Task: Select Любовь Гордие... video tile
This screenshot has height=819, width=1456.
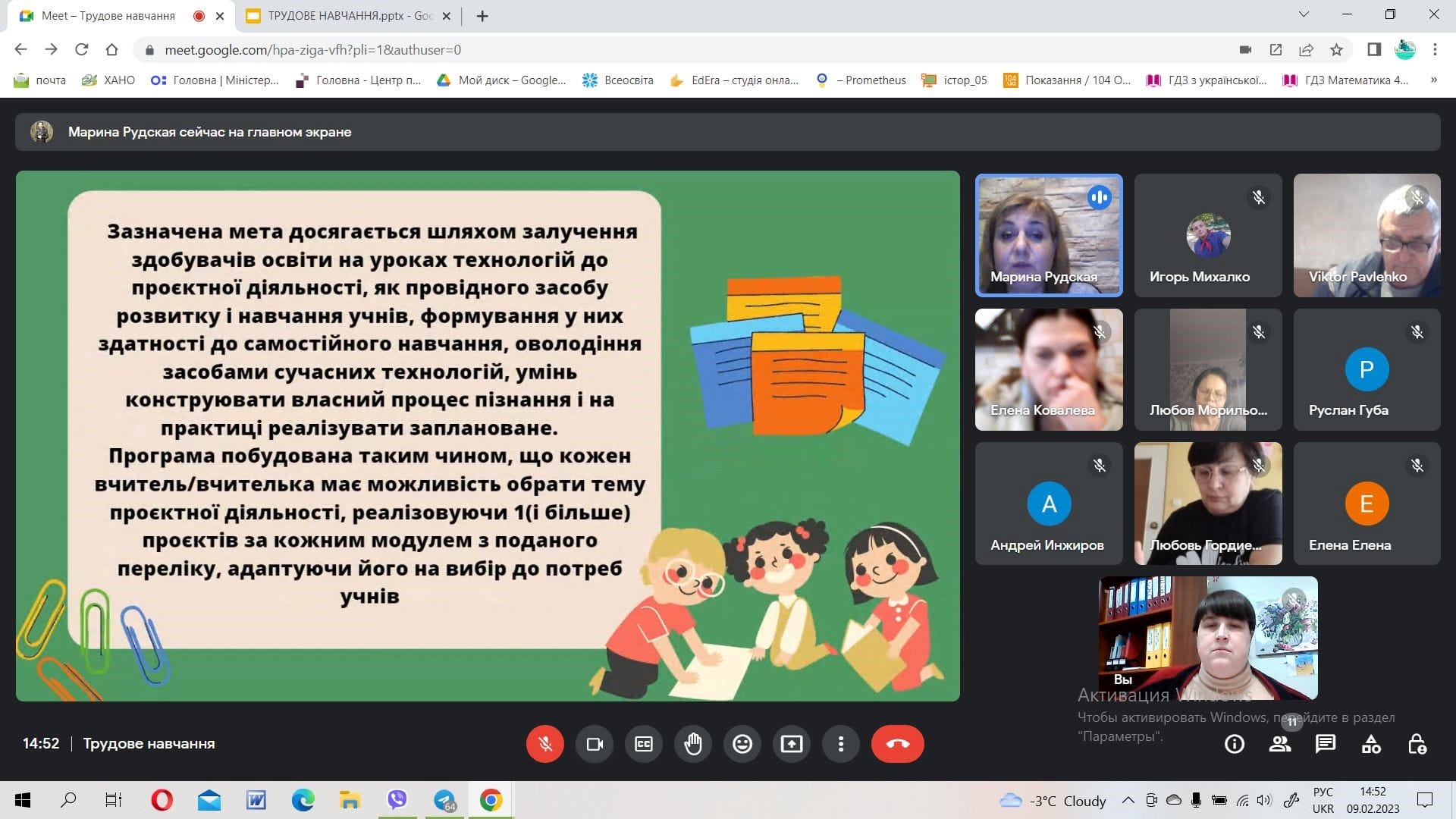Action: (x=1208, y=504)
